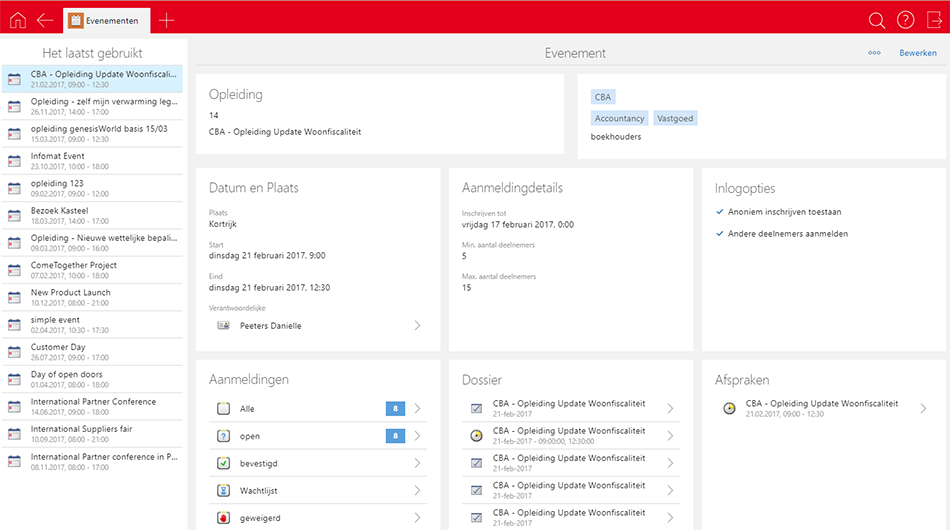Expand the open registrations chevron
This screenshot has width=950, height=530.
417,436
